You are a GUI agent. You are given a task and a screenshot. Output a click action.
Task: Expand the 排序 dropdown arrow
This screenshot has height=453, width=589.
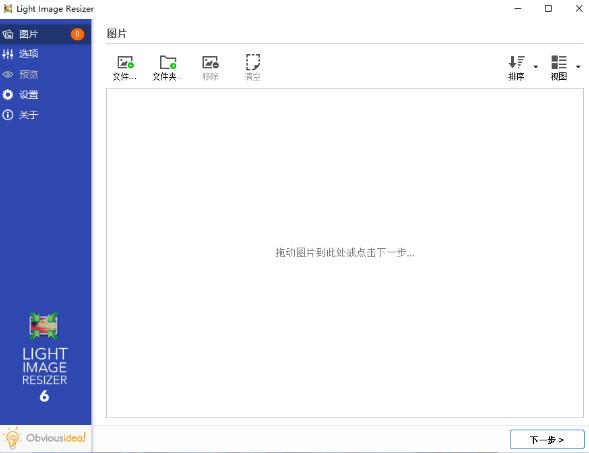point(536,67)
